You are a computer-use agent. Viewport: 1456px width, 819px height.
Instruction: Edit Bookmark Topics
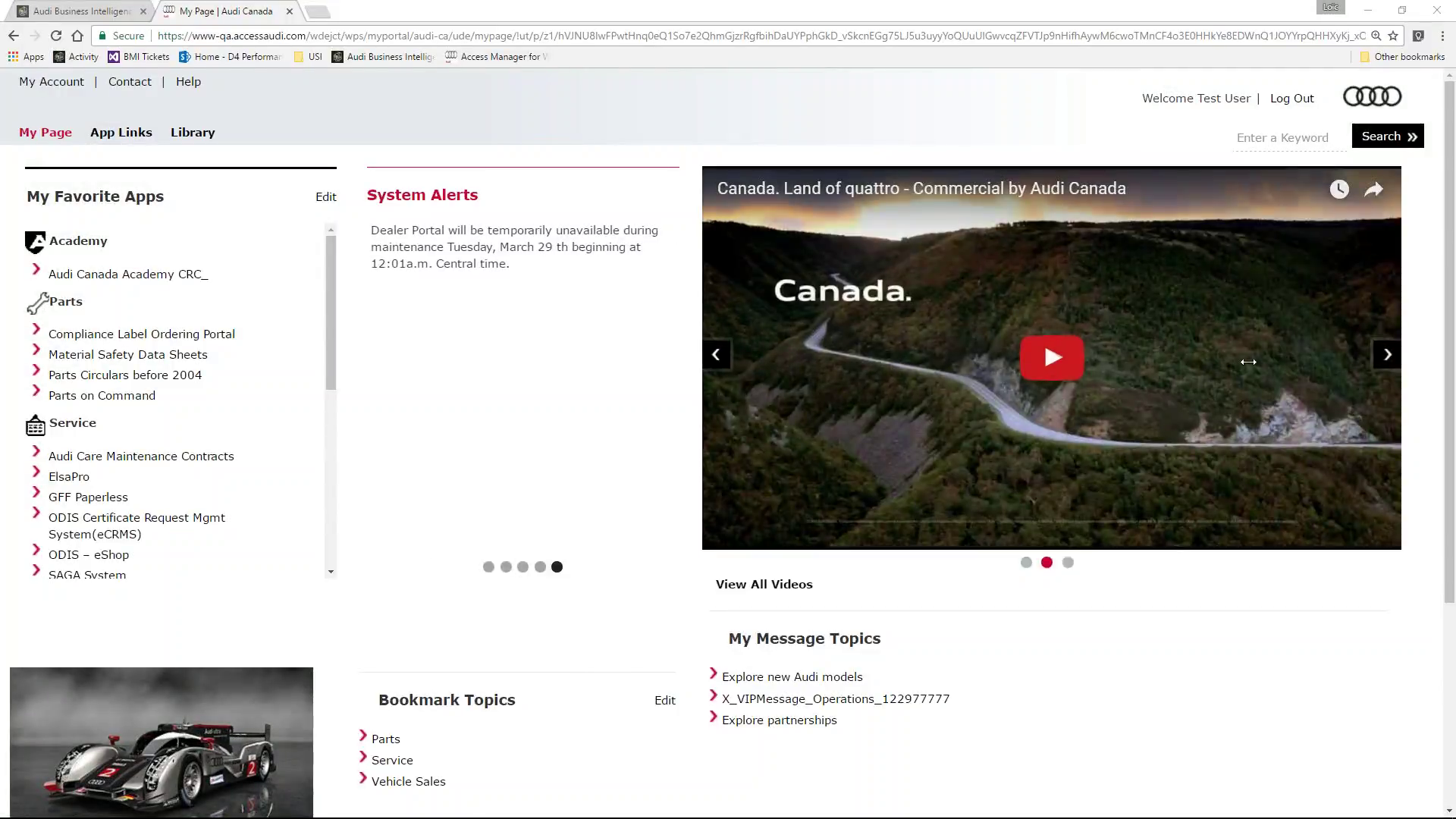click(665, 701)
